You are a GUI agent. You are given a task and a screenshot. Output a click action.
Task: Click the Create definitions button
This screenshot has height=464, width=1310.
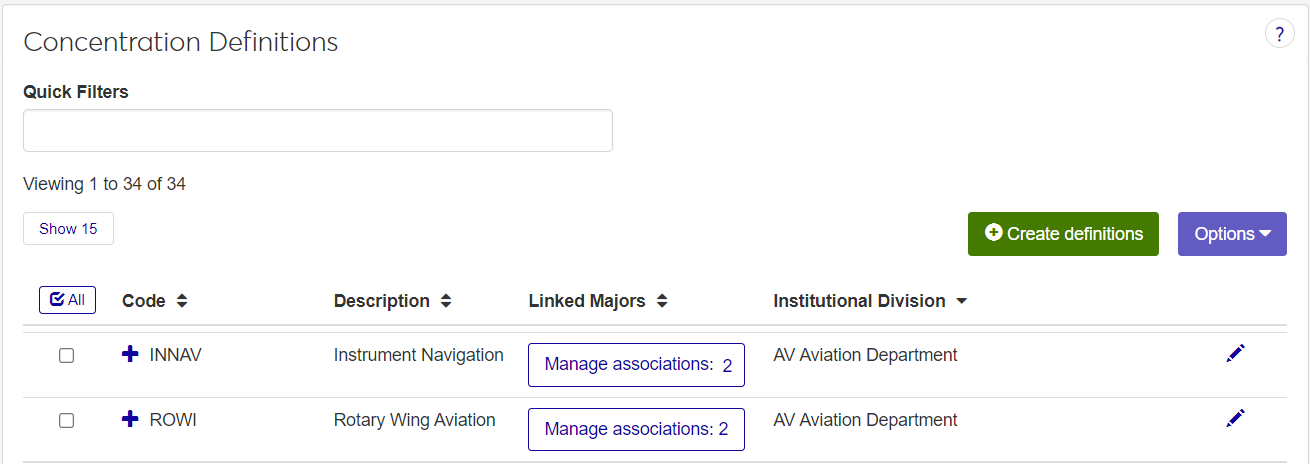tap(1063, 234)
